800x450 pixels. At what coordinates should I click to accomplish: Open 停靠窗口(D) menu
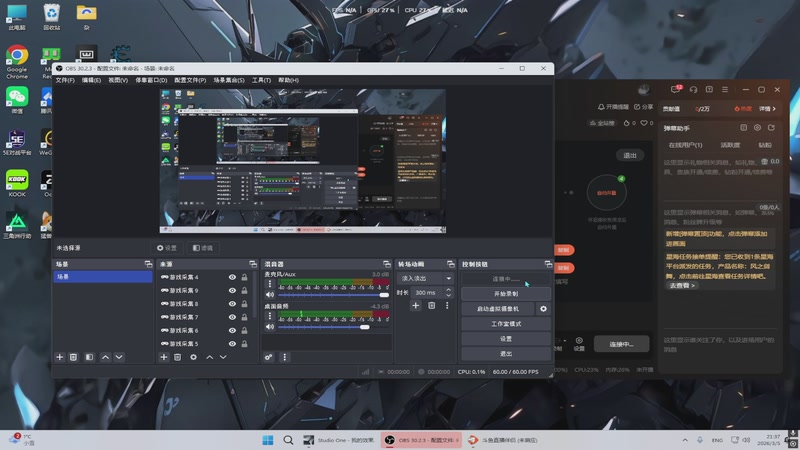click(151, 80)
